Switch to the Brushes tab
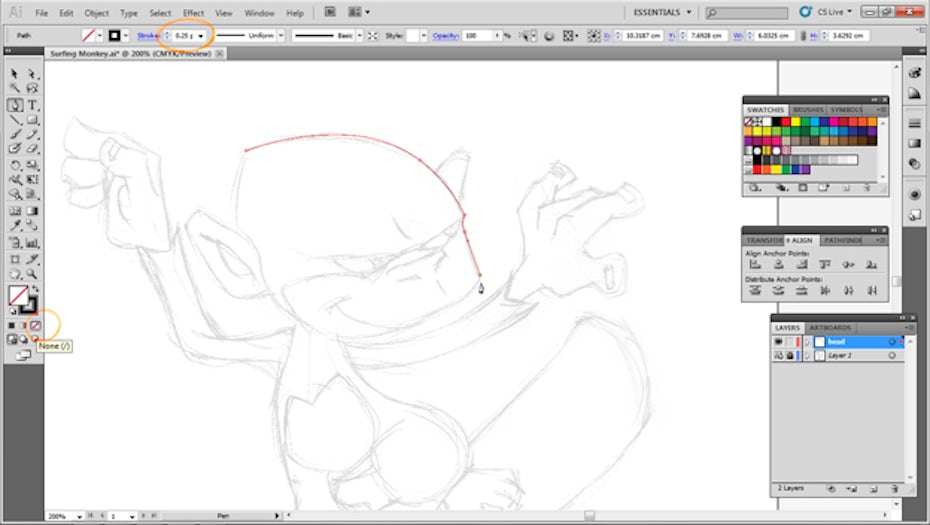The image size is (930, 525). click(x=808, y=110)
